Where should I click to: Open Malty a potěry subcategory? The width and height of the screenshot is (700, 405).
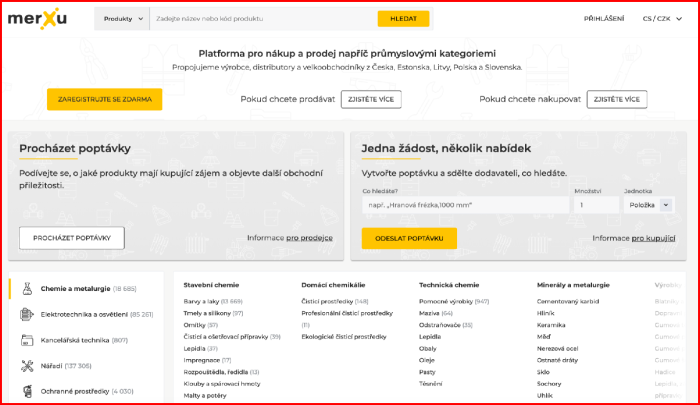tap(205, 396)
